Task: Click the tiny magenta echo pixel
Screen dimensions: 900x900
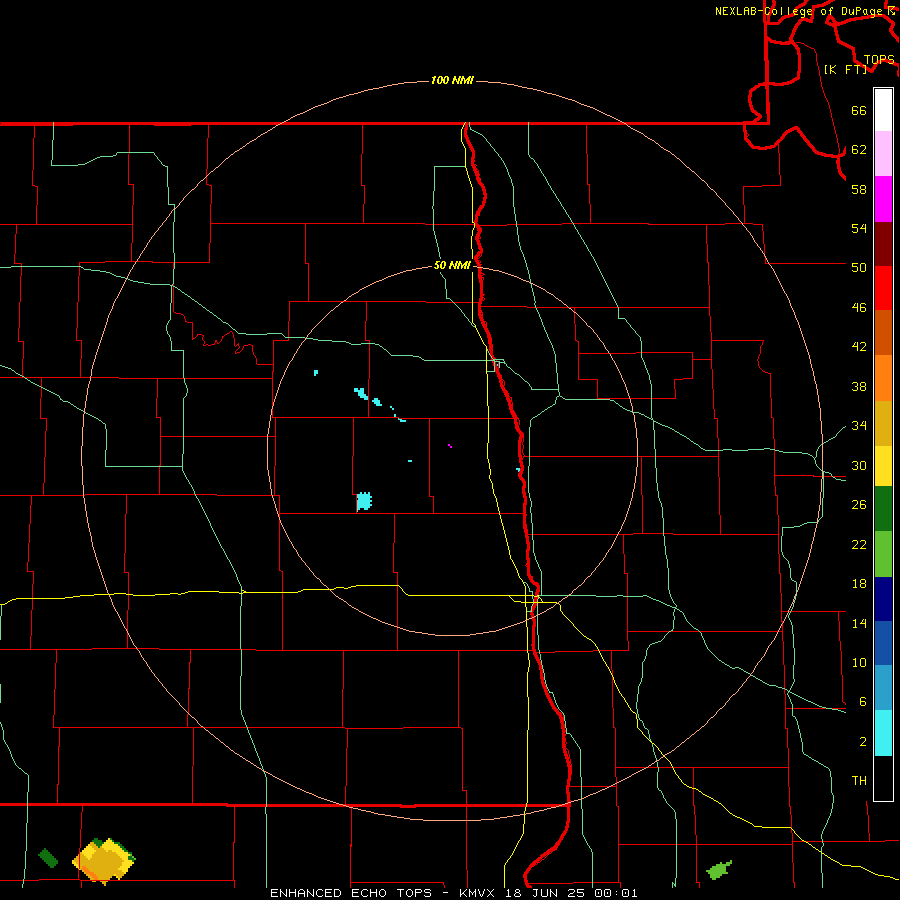Action: coord(450,445)
